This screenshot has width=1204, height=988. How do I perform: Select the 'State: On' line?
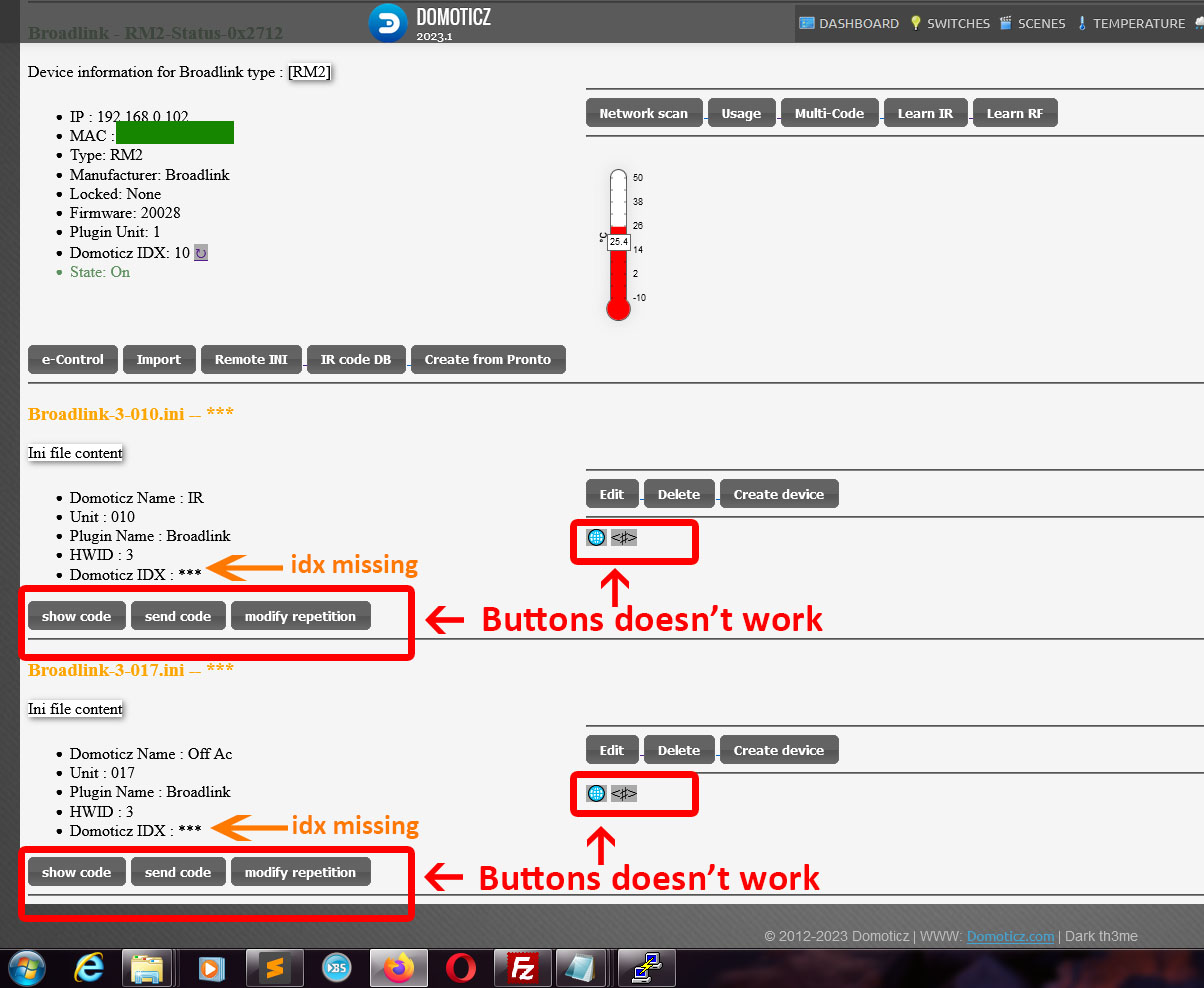click(100, 272)
